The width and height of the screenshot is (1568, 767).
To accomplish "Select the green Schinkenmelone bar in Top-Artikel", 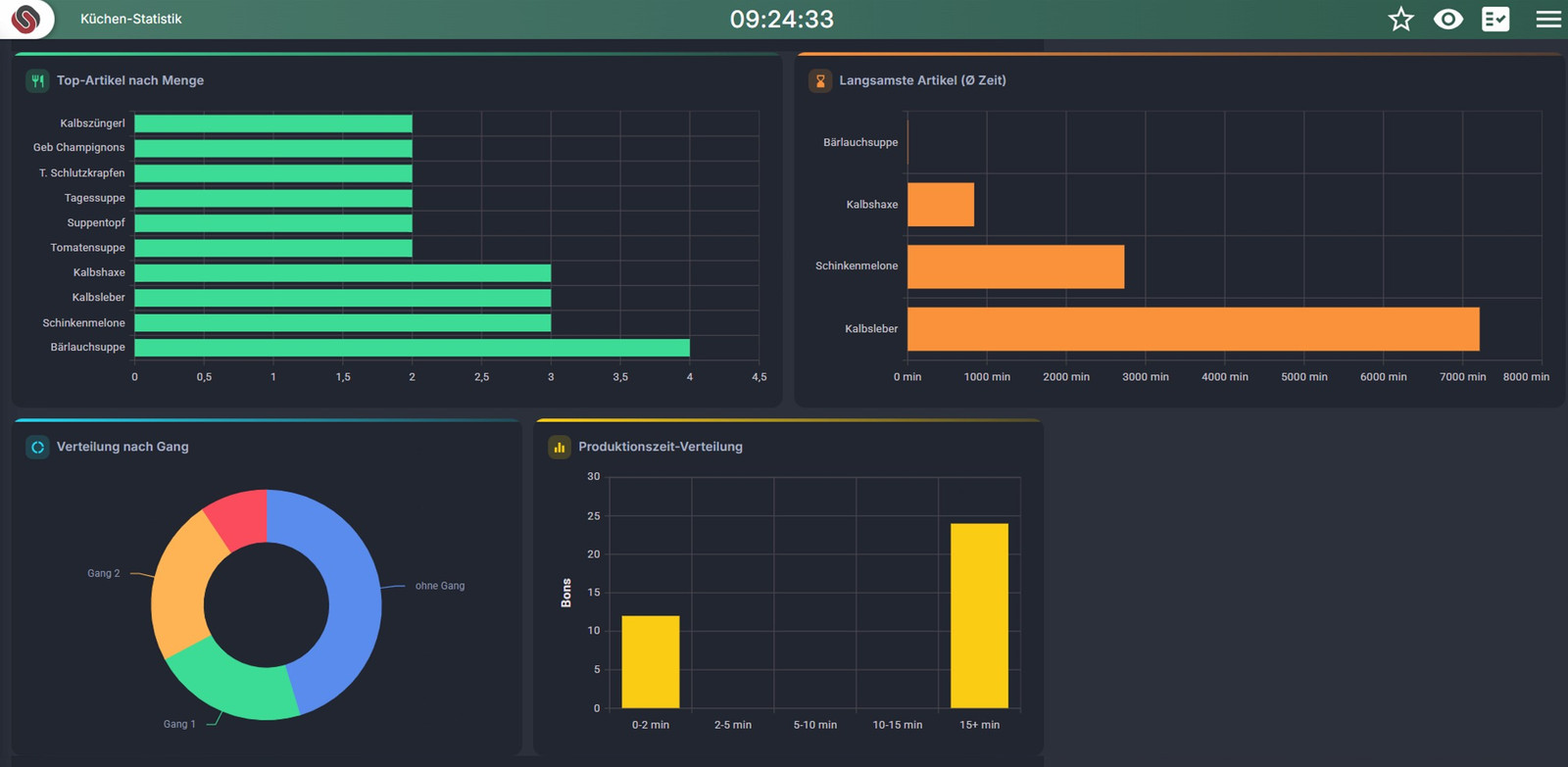I will pyautogui.click(x=343, y=322).
